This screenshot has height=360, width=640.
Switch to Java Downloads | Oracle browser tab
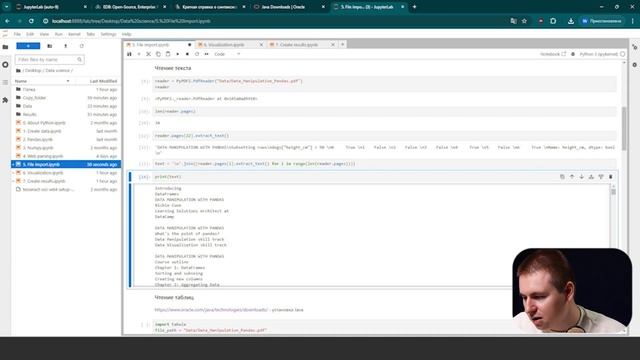pos(284,7)
